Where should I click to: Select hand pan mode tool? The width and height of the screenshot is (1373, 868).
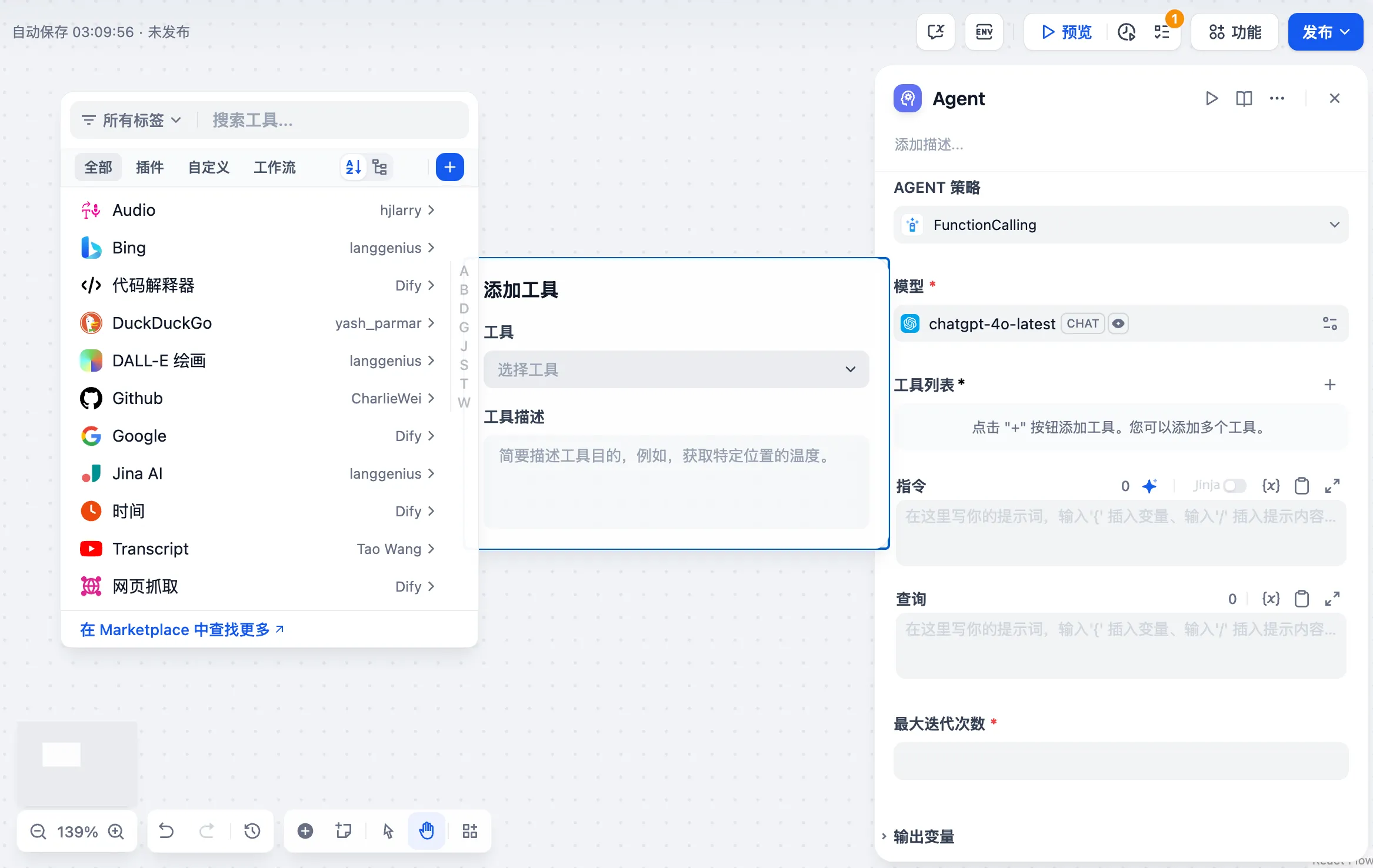(x=426, y=831)
